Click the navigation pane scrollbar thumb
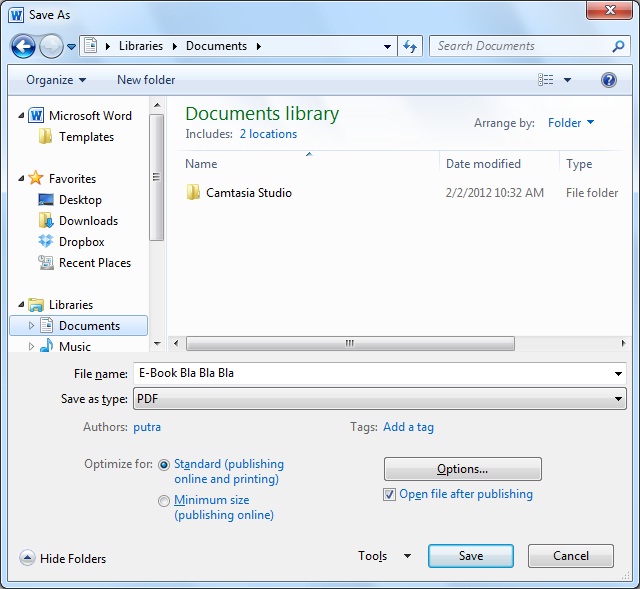The width and height of the screenshot is (640, 589). [156, 178]
